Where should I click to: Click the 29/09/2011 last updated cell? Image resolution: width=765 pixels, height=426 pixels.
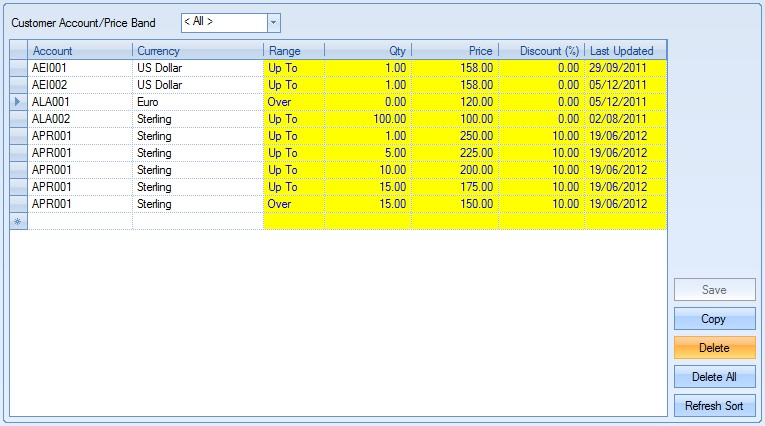[624, 68]
